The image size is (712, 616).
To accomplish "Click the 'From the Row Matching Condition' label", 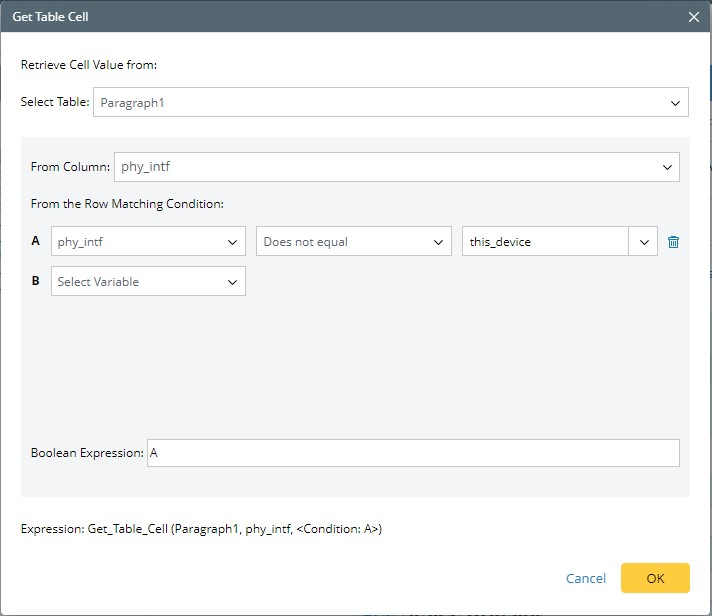I will click(x=127, y=204).
